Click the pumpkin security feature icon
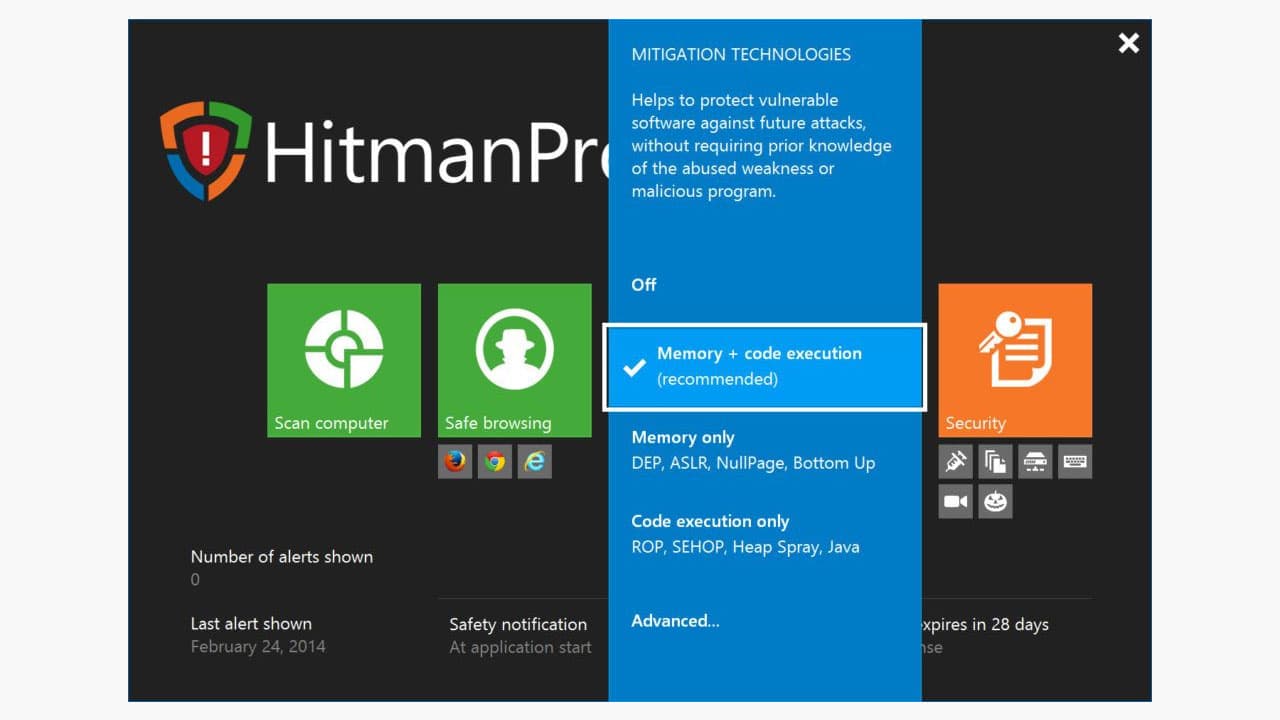Screen dimensions: 1280x720 (x=995, y=501)
